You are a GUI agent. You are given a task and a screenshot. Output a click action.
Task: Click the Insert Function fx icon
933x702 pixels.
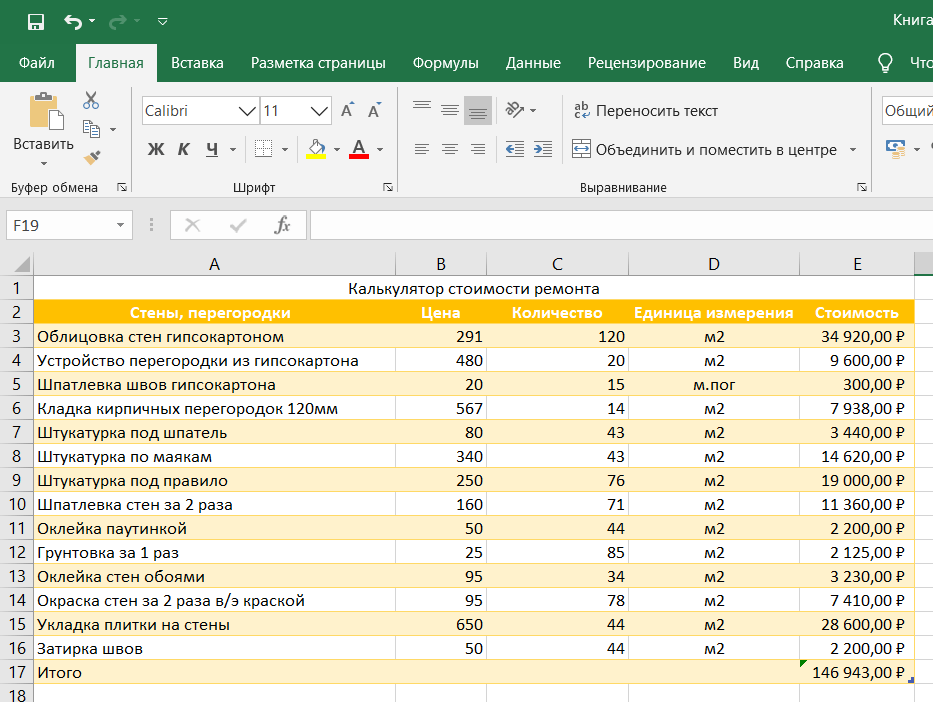pos(283,225)
